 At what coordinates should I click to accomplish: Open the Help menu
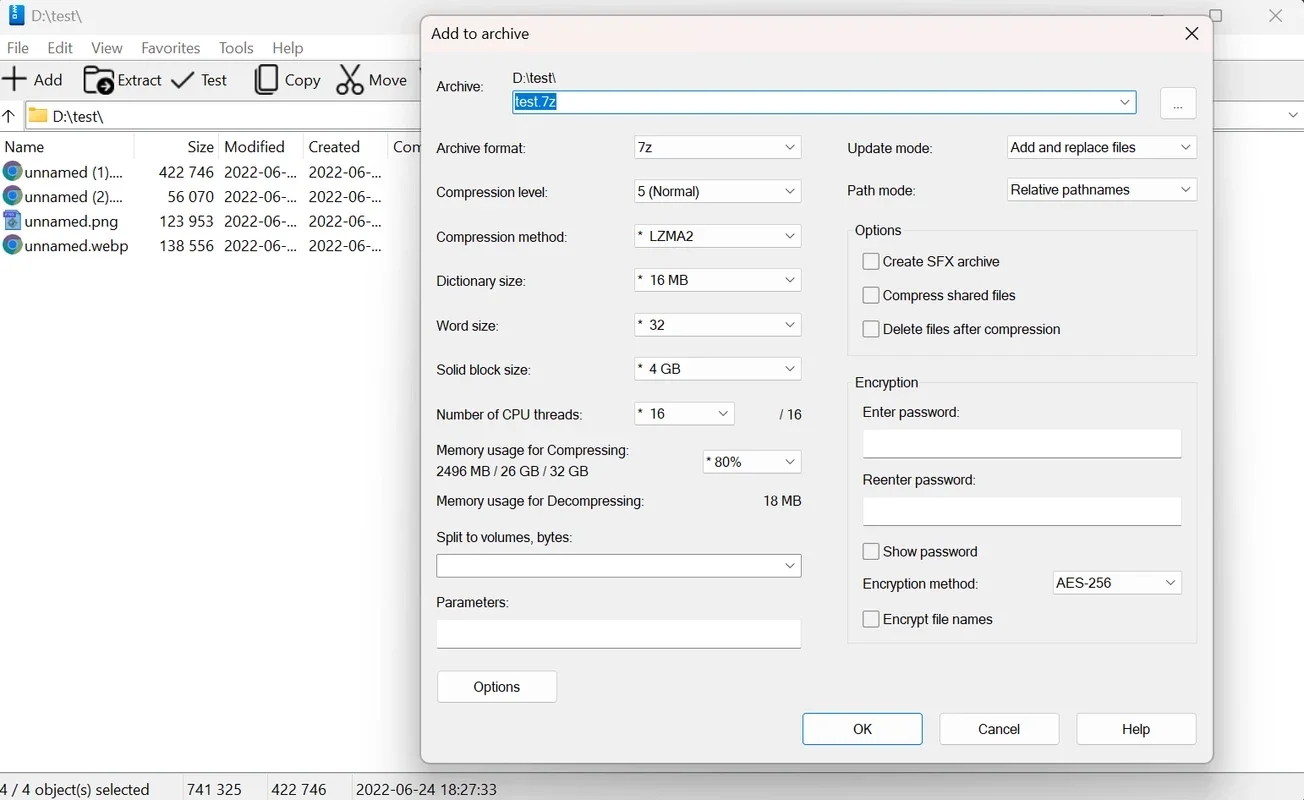[x=288, y=48]
